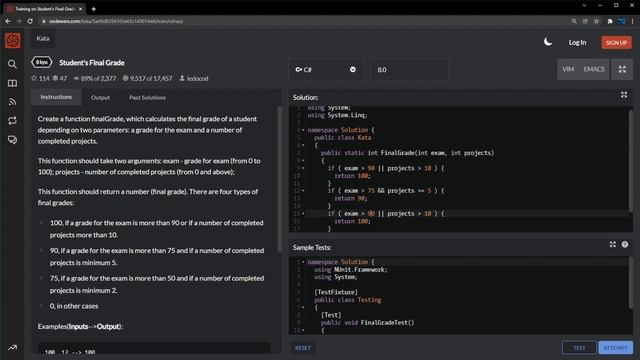The width and height of the screenshot is (640, 360).
Task: Click the Kata breadcrumb tab
Action: 43,38
